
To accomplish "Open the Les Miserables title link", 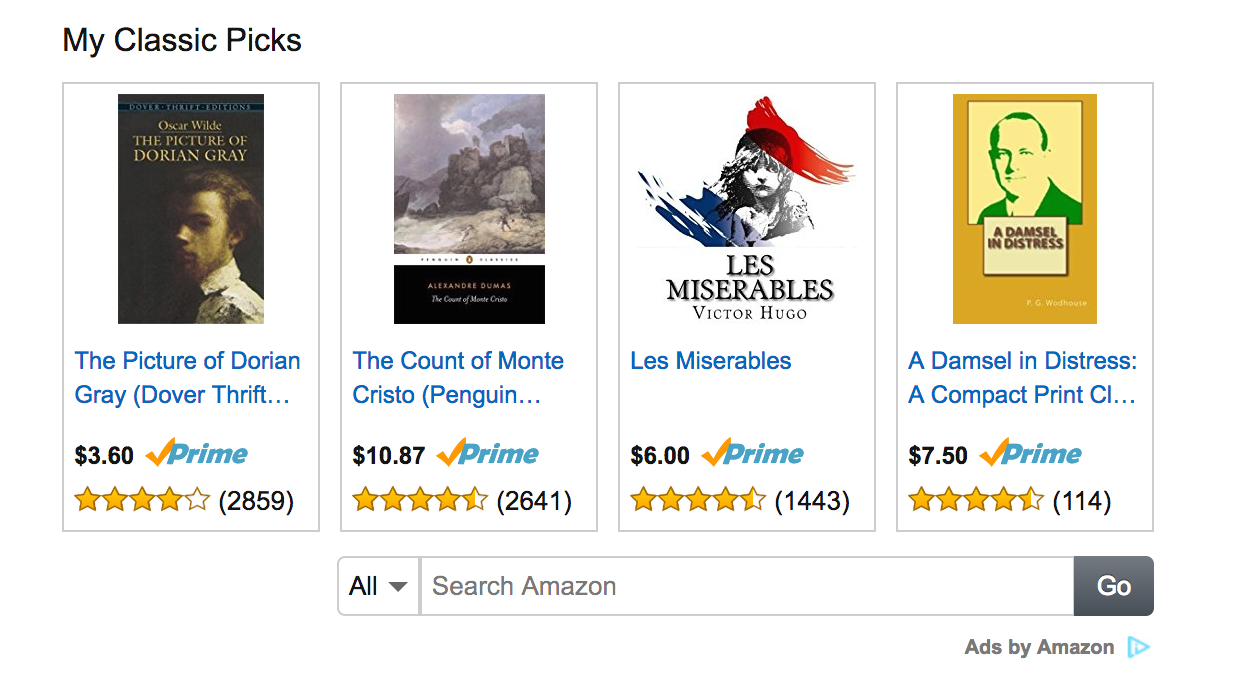I will pos(711,361).
